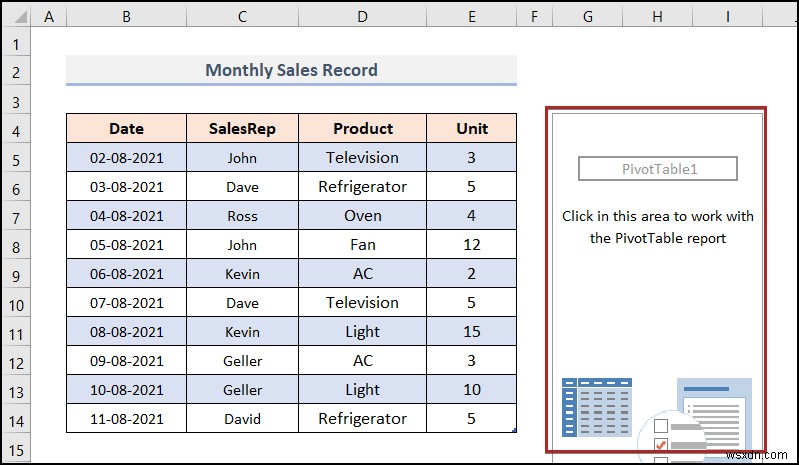
Task: Select column C header
Action: tap(243, 17)
